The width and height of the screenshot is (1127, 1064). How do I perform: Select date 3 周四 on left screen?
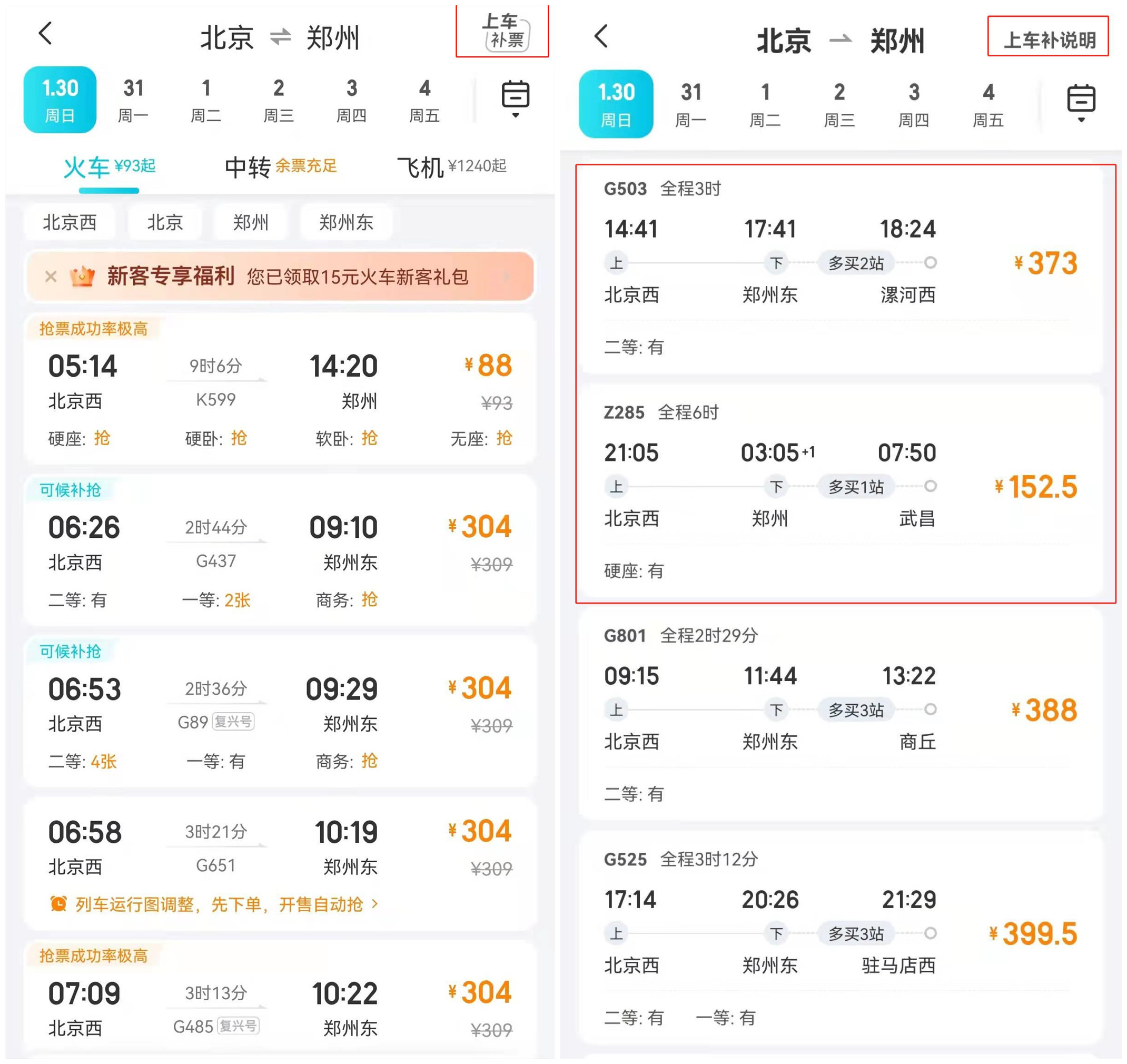click(x=352, y=101)
